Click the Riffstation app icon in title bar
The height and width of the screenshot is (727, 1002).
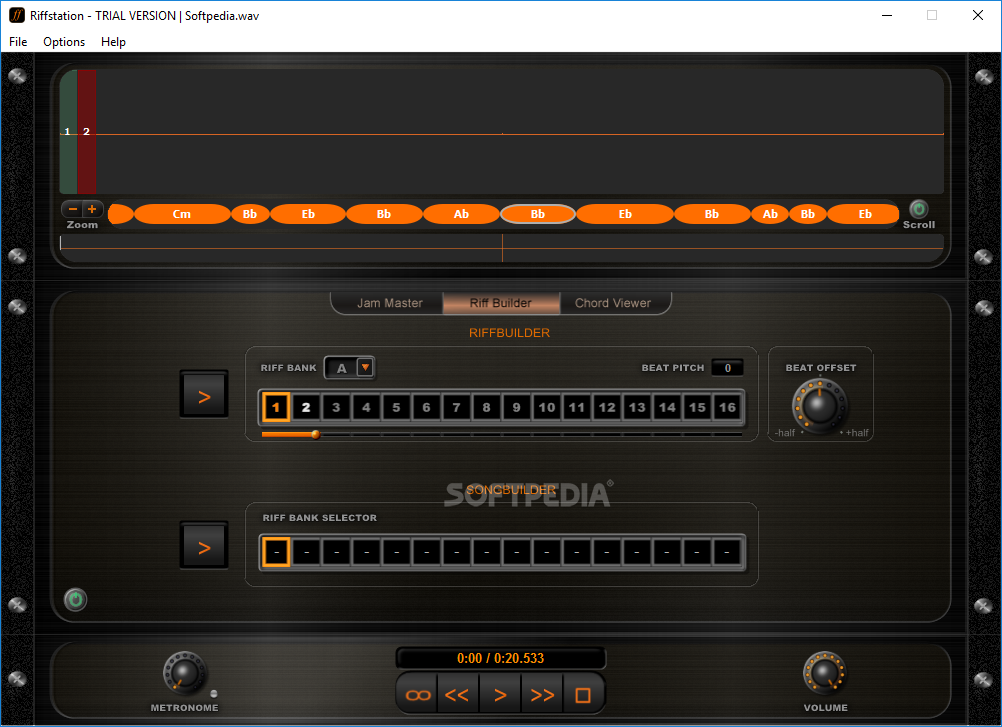17,15
